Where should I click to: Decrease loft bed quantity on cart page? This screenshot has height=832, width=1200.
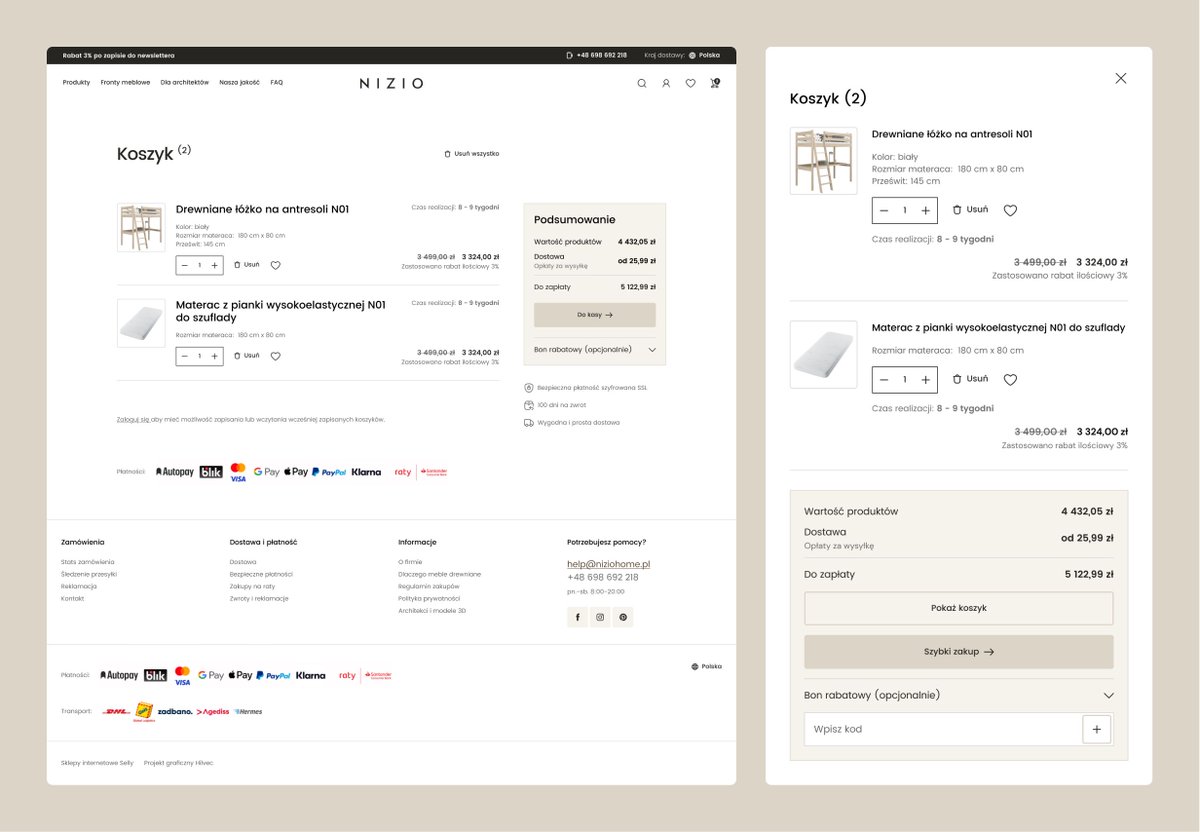pyautogui.click(x=185, y=265)
